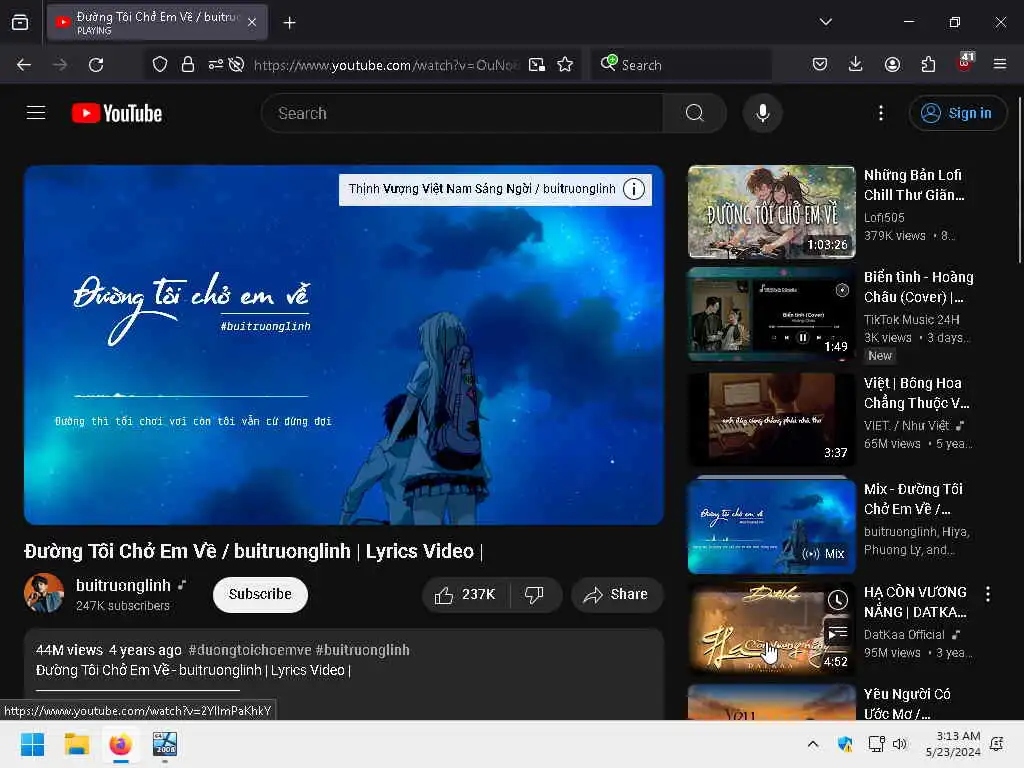Click the YouTube URL in the address bar

click(x=385, y=65)
